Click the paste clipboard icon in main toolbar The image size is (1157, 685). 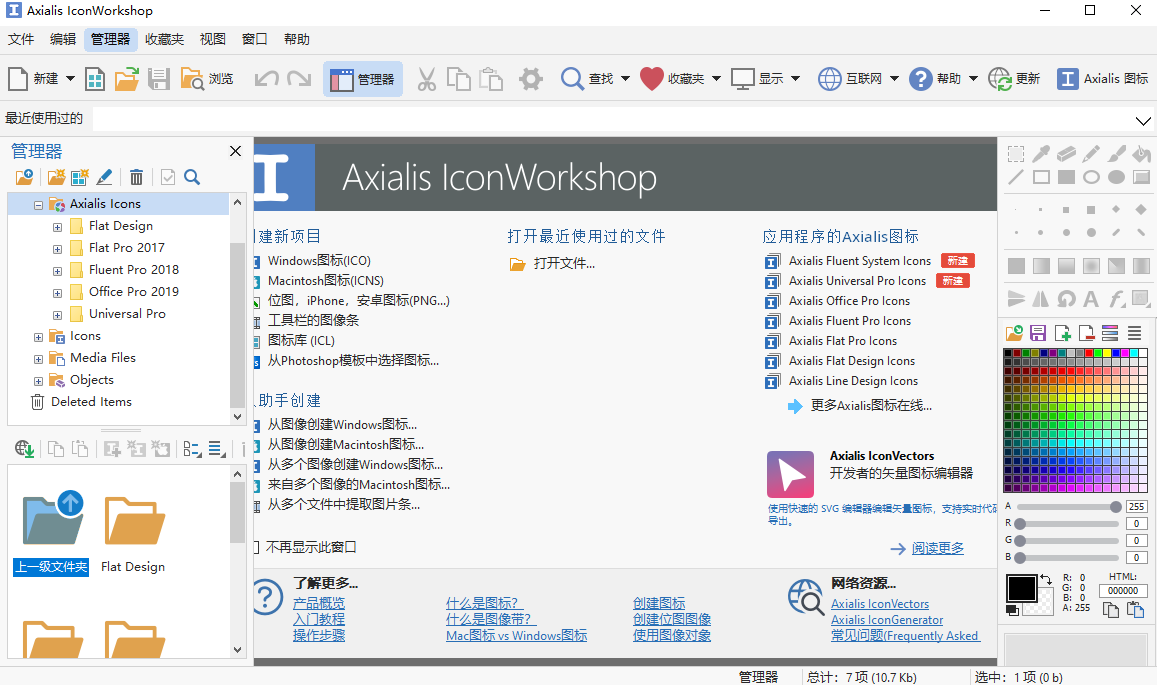point(491,78)
